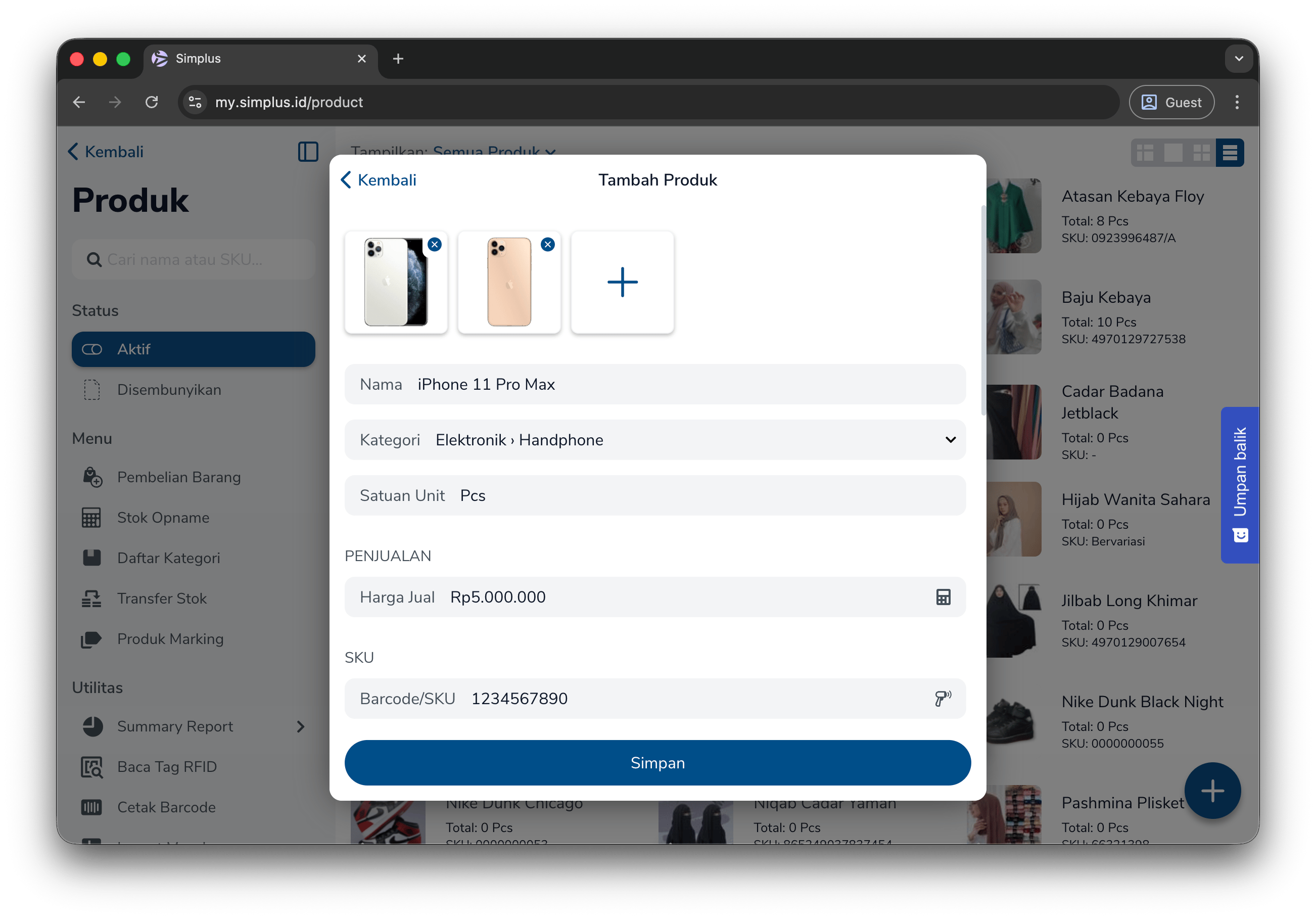Select Disembunyikan status filter

193,390
